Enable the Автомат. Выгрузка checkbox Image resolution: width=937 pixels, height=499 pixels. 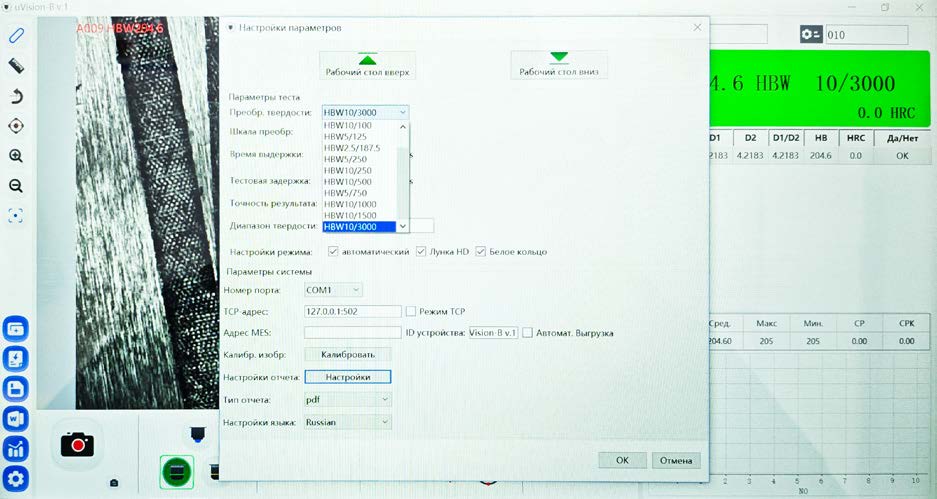(527, 333)
